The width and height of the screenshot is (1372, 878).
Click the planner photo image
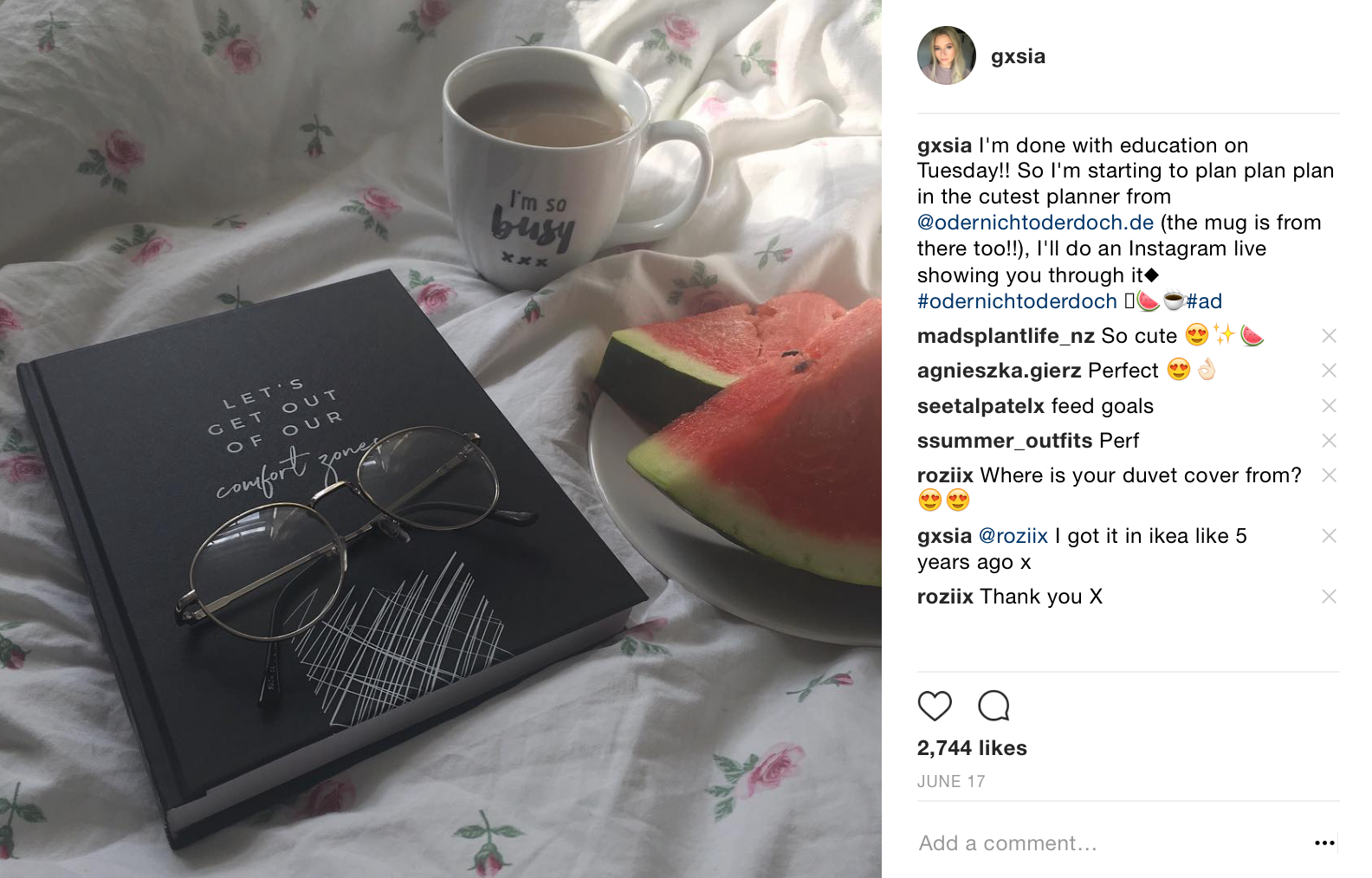click(441, 439)
